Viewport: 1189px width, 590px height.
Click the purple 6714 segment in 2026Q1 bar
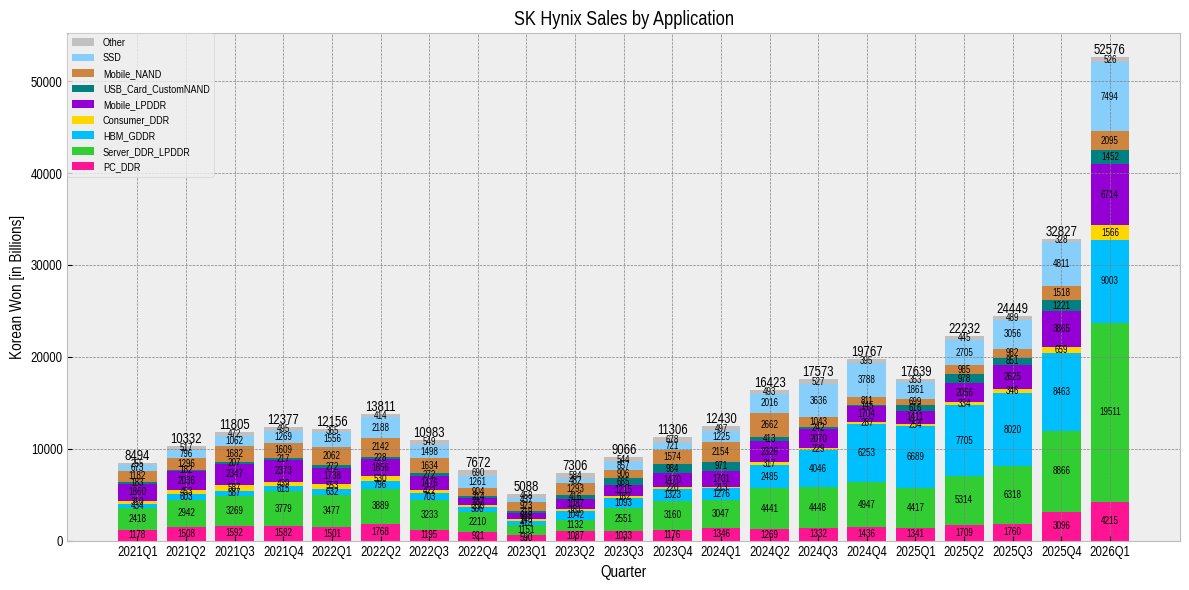[x=1109, y=194]
